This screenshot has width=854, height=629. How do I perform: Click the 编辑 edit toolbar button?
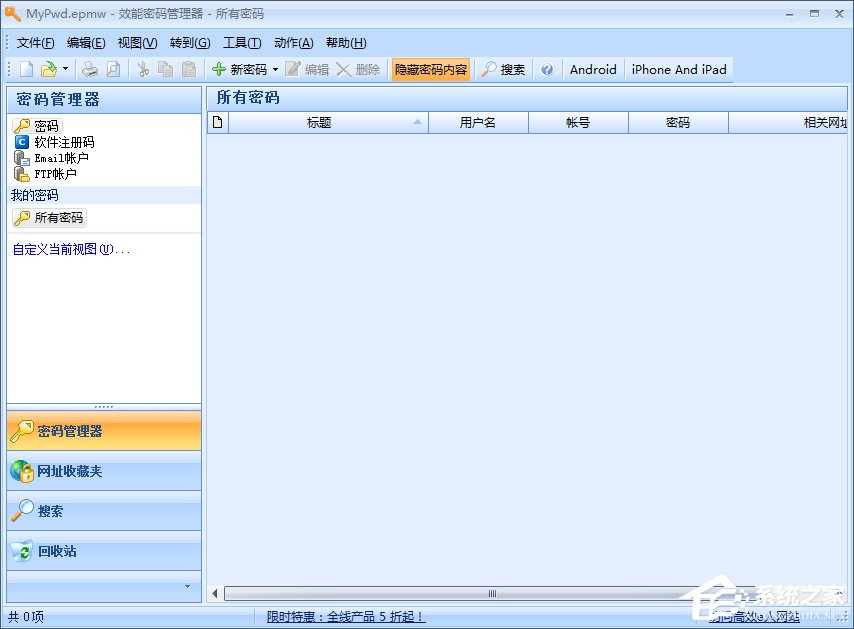tap(307, 69)
